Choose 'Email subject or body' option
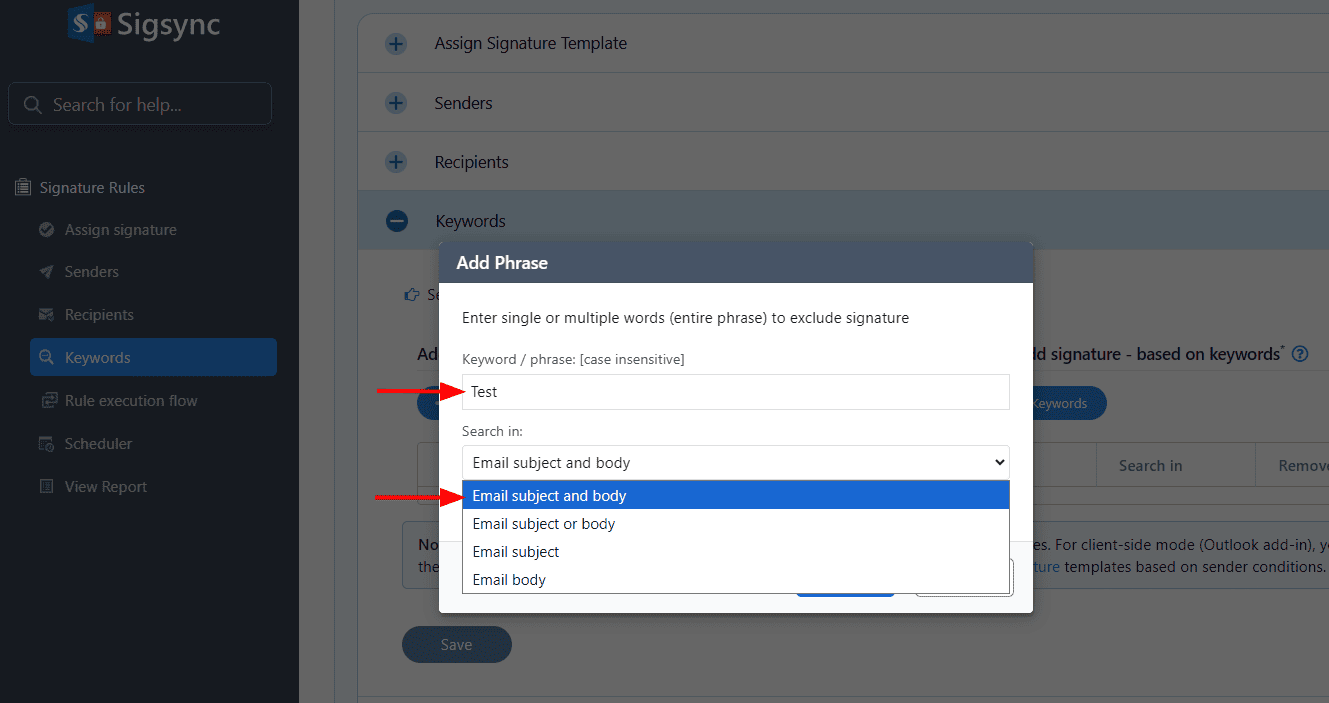 pyautogui.click(x=544, y=524)
